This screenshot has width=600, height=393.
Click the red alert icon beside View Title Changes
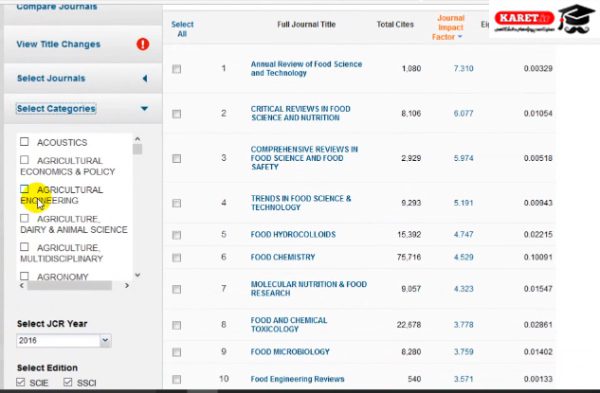coord(143,44)
